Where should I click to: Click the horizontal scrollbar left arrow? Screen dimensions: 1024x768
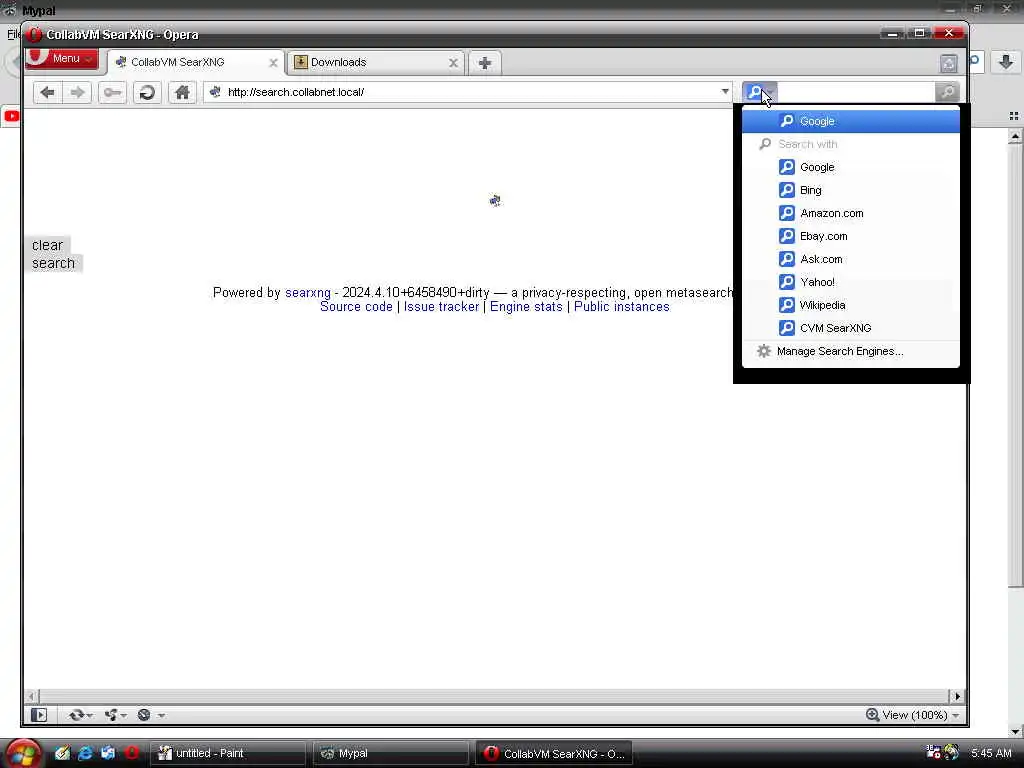(31, 696)
